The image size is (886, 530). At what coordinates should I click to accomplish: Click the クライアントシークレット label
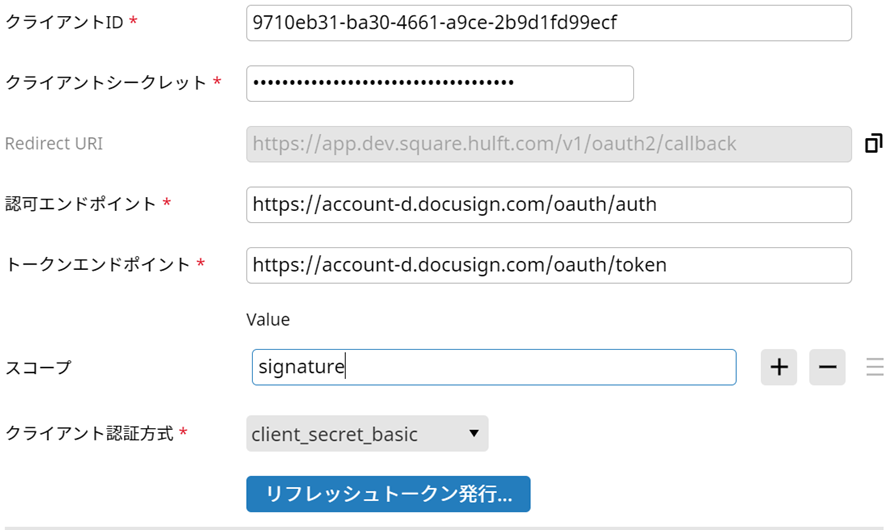[x=106, y=83]
